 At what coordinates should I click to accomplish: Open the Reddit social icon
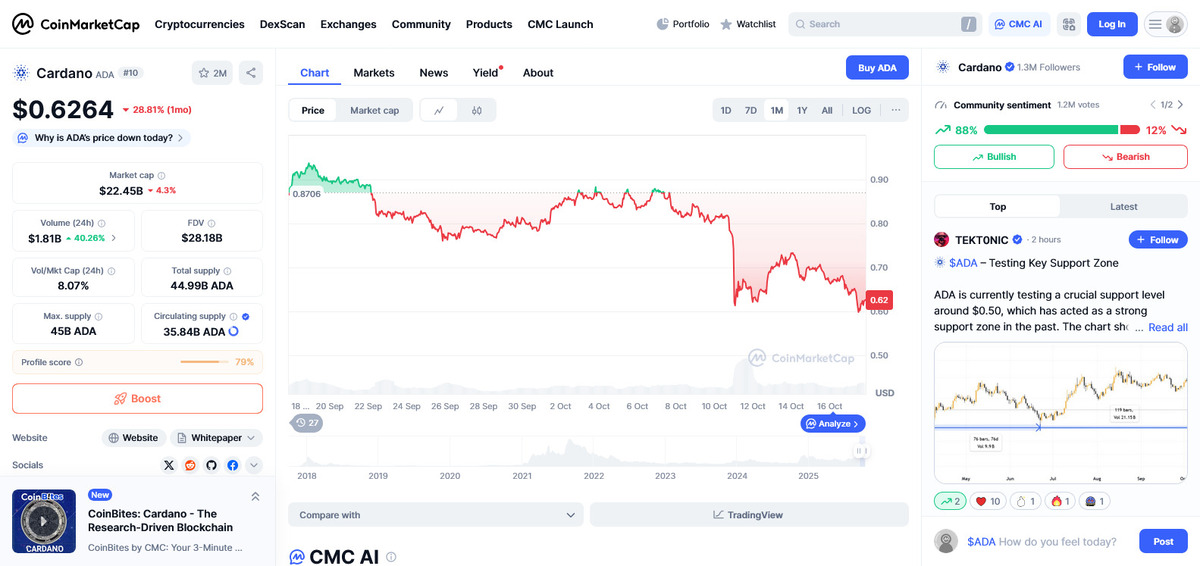click(x=190, y=465)
